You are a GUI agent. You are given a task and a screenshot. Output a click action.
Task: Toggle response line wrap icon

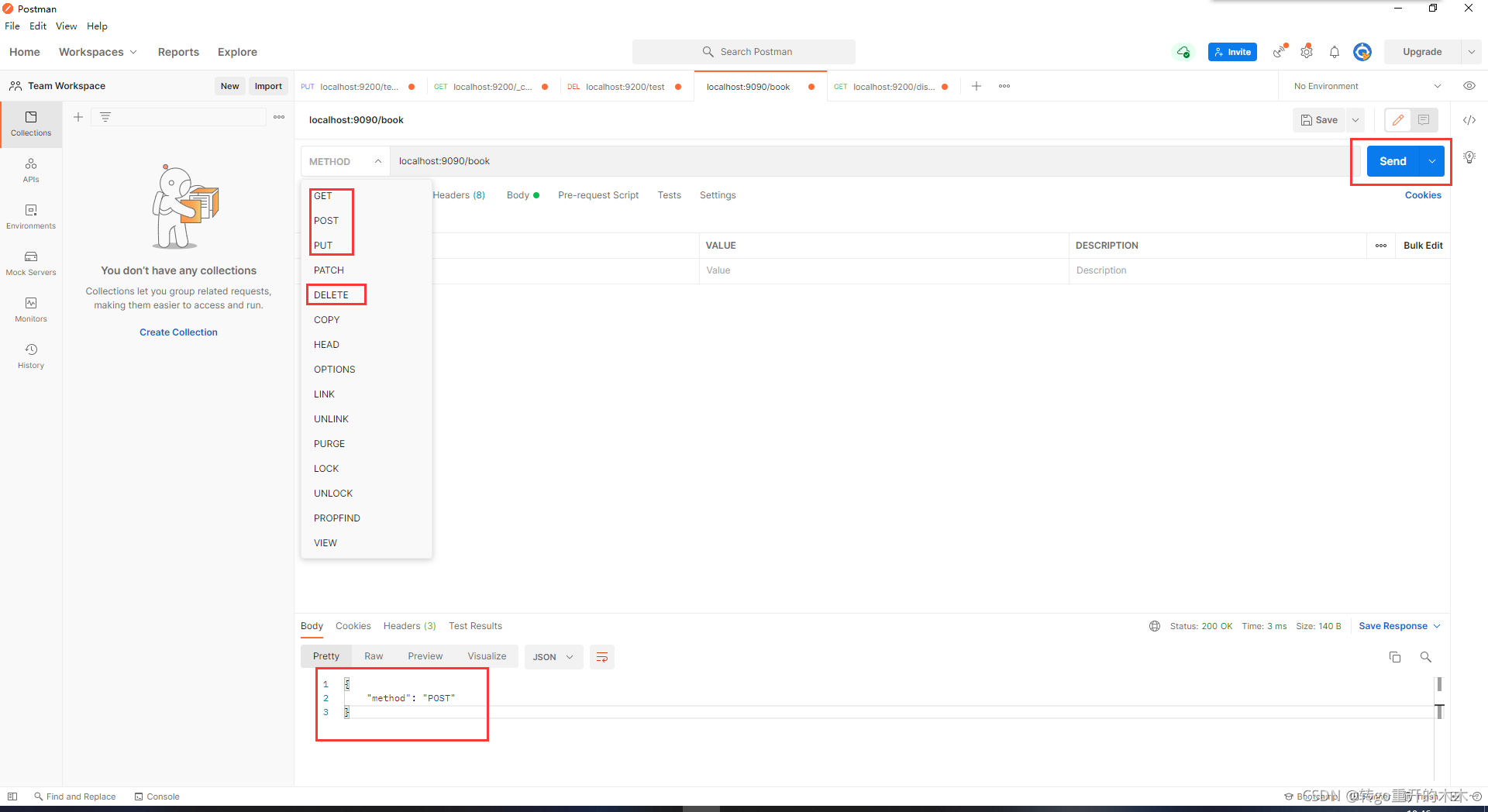tap(602, 657)
